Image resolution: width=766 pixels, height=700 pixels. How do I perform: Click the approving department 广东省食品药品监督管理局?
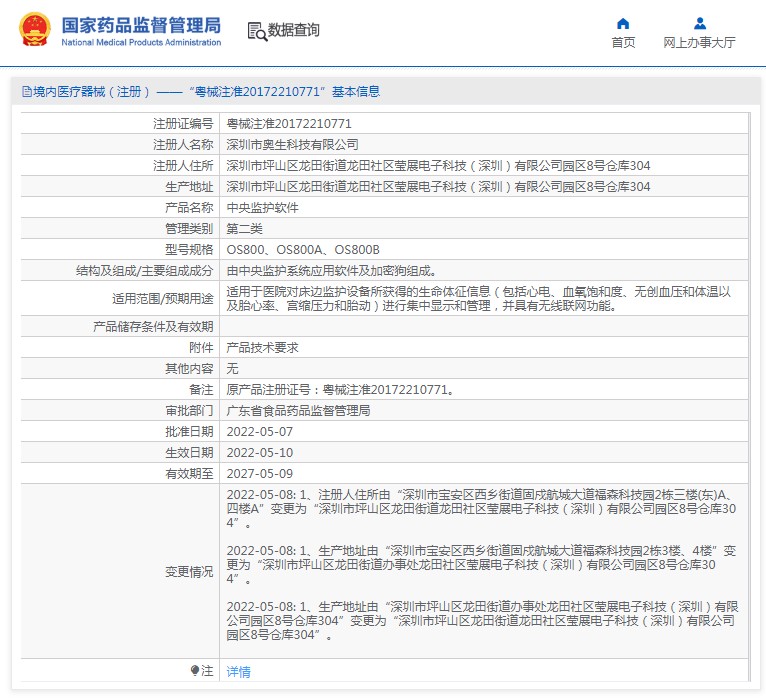(x=298, y=411)
